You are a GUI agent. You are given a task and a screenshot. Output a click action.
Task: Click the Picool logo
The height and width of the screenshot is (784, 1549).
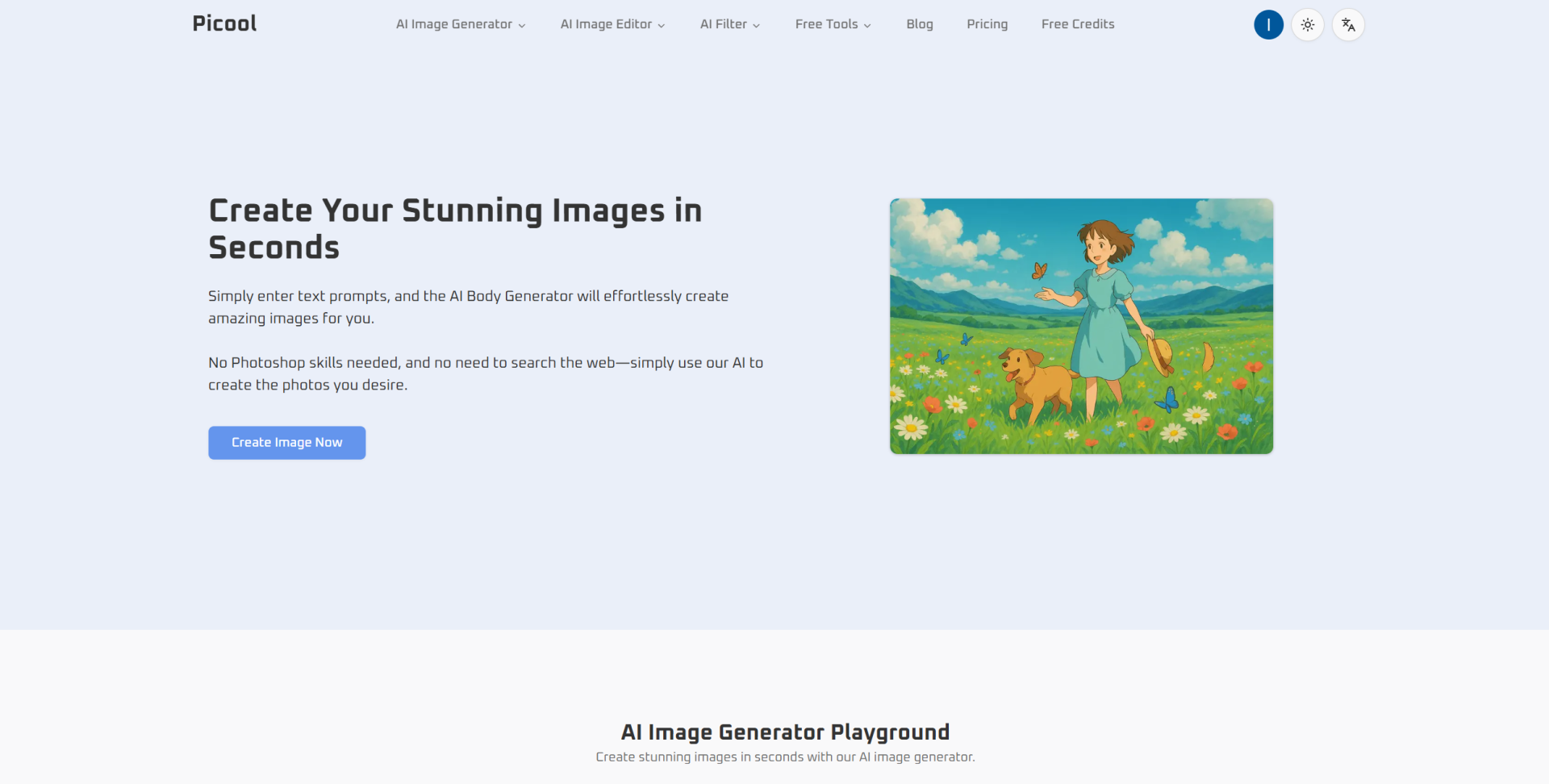(224, 23)
